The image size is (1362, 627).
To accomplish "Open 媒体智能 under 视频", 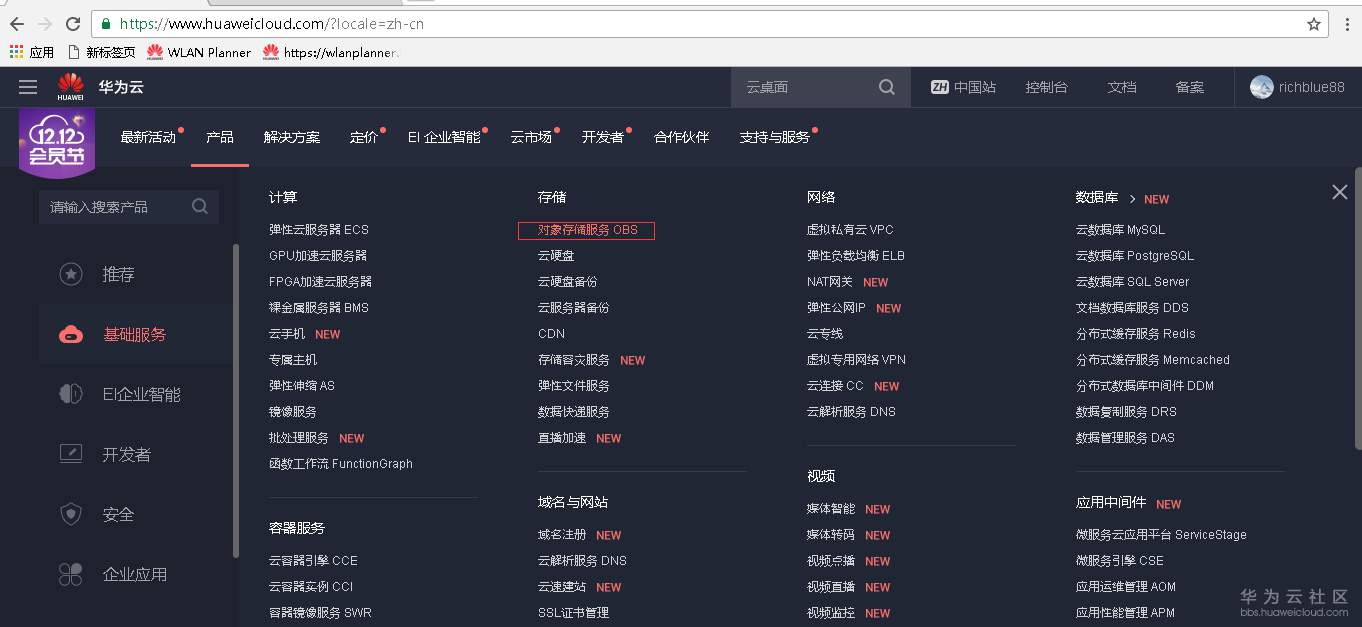I will tap(831, 508).
